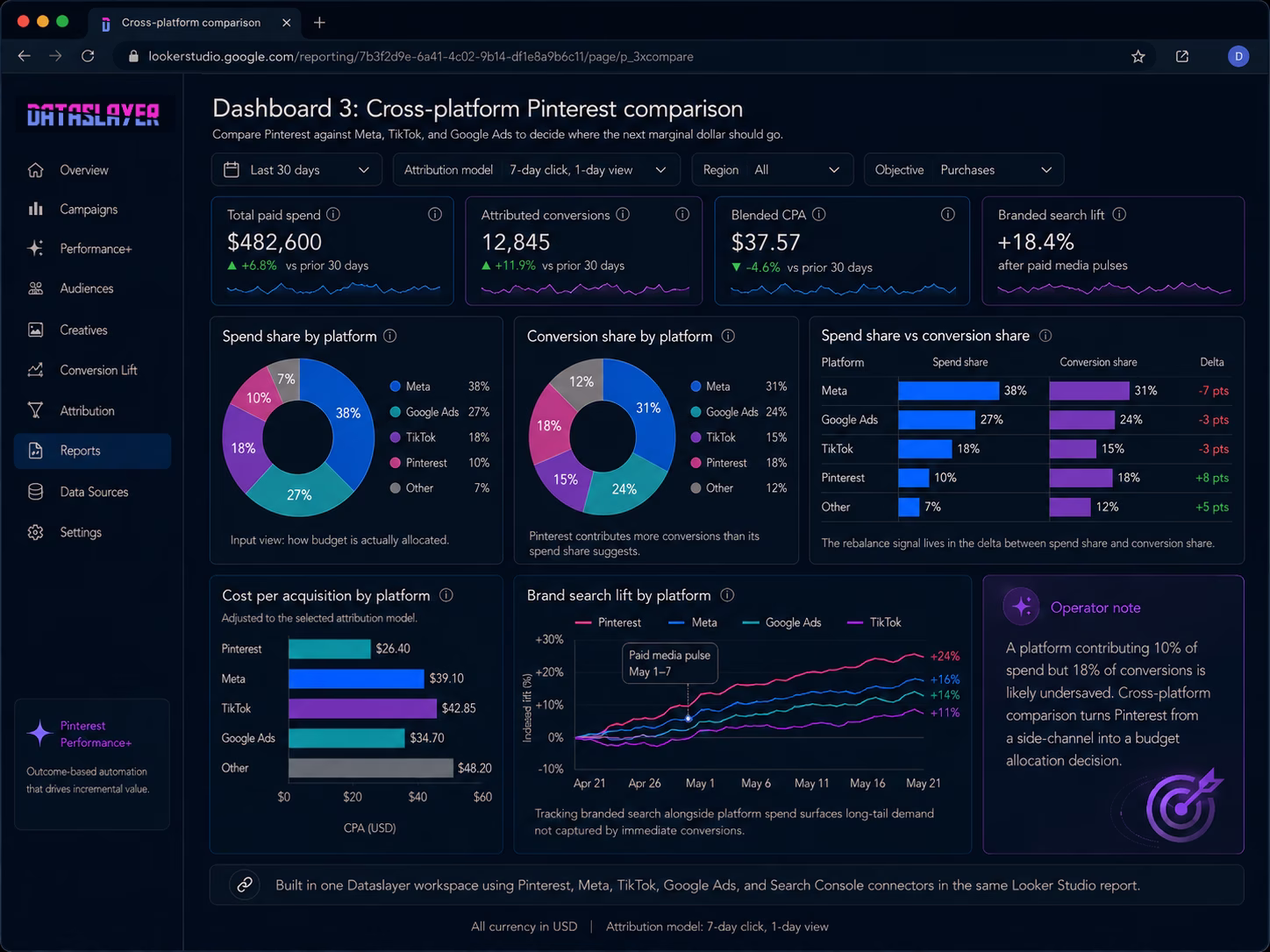Click the Settings gear icon
The image size is (1270, 952).
pyautogui.click(x=35, y=532)
